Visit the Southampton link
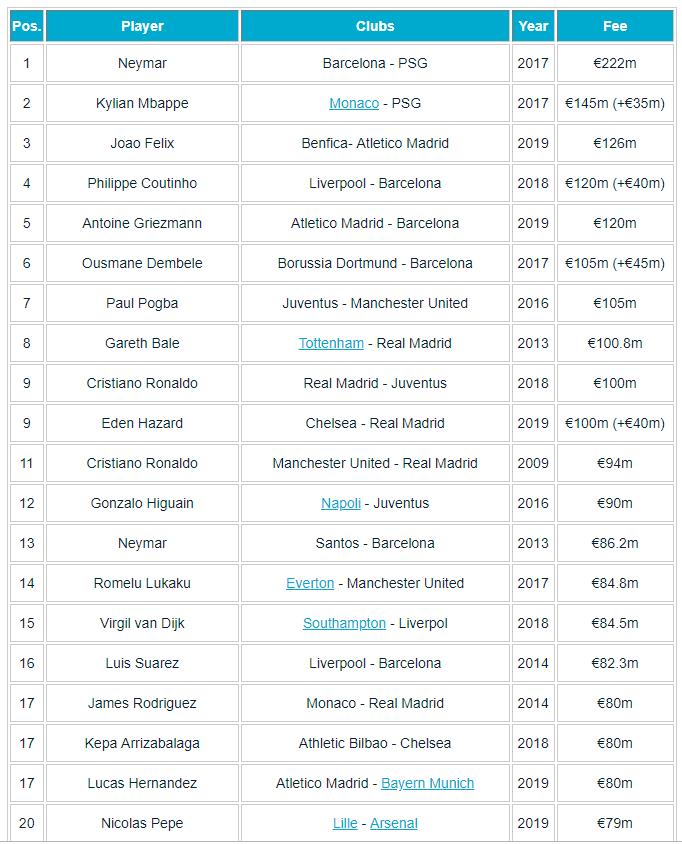The height and width of the screenshot is (844, 682). pos(344,623)
